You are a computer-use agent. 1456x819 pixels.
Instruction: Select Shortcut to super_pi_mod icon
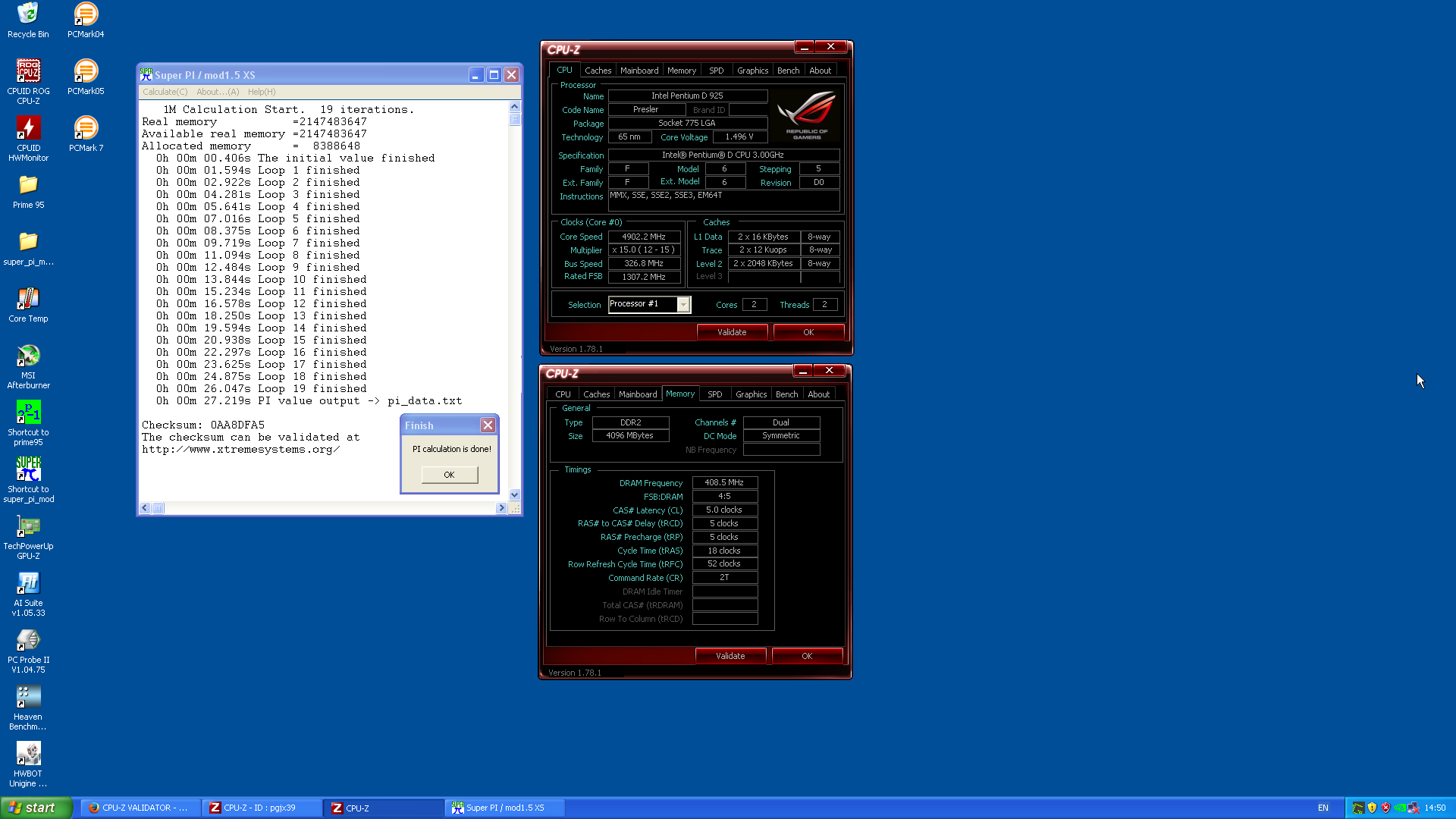pyautogui.click(x=28, y=480)
